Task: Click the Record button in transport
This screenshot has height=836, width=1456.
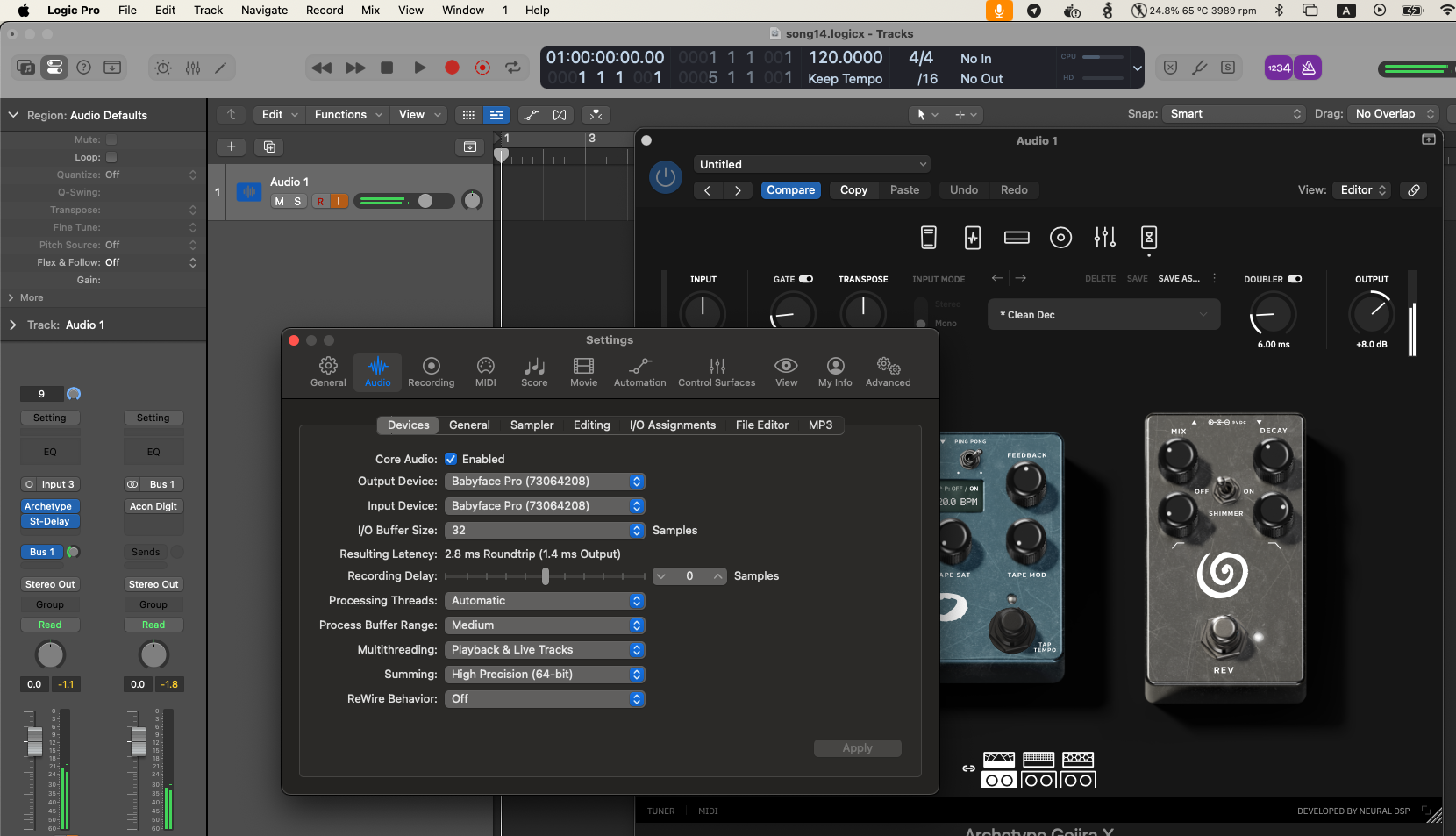Action: (452, 68)
